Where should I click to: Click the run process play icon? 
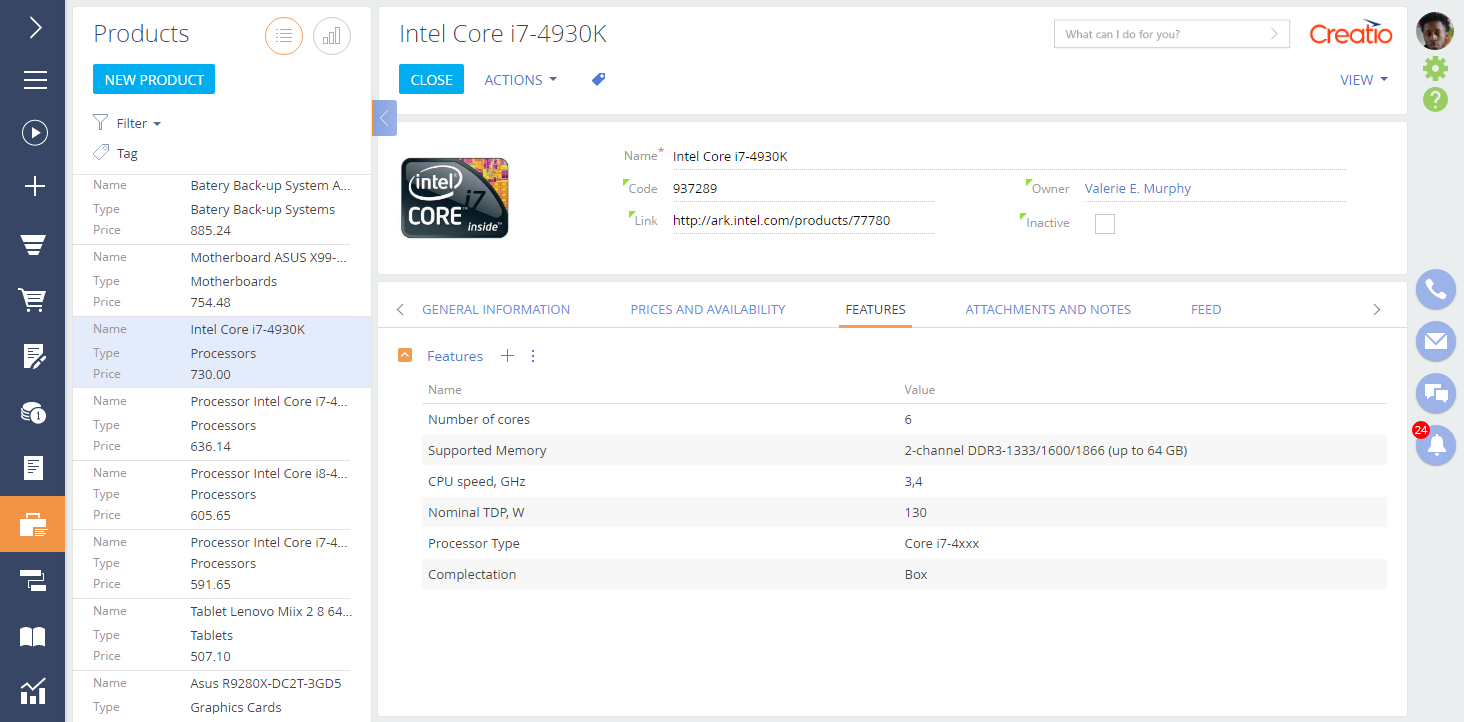pyautogui.click(x=35, y=133)
